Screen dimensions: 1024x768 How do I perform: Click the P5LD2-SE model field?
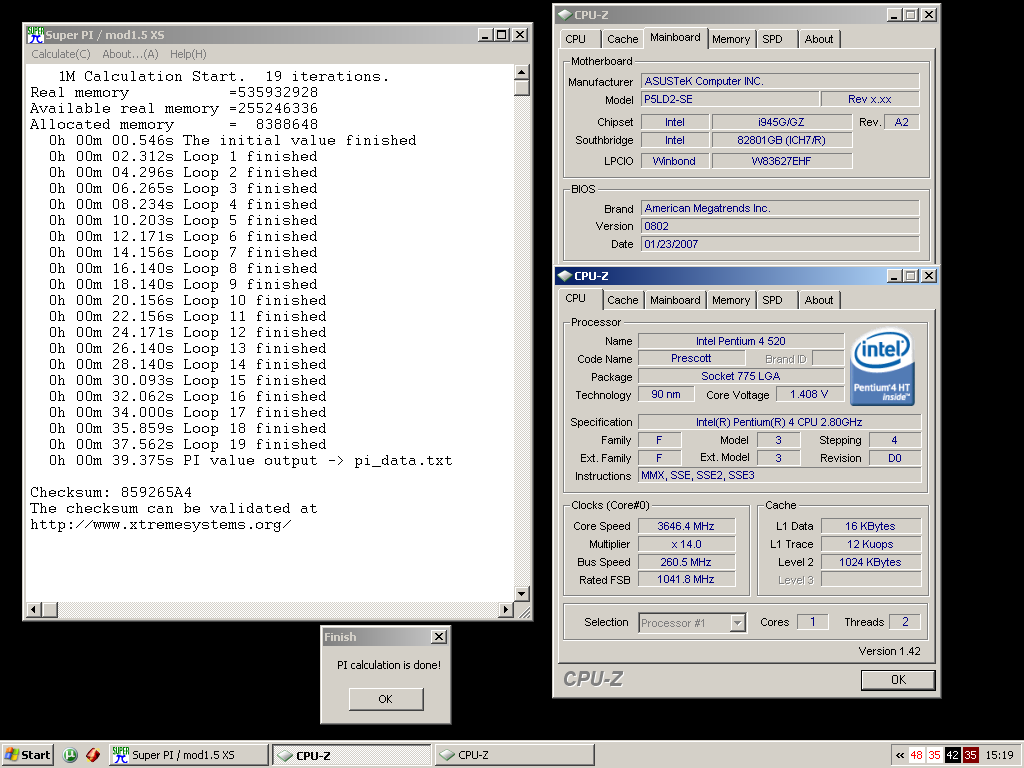pyautogui.click(x=729, y=99)
